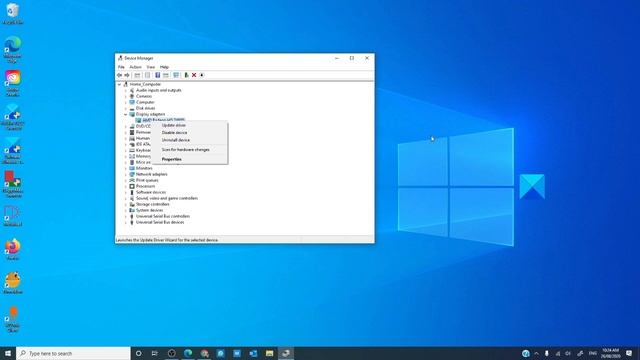The height and width of the screenshot is (360, 640).
Task: Click the Forward arrow in Device Manager toolbar
Action: 127,75
